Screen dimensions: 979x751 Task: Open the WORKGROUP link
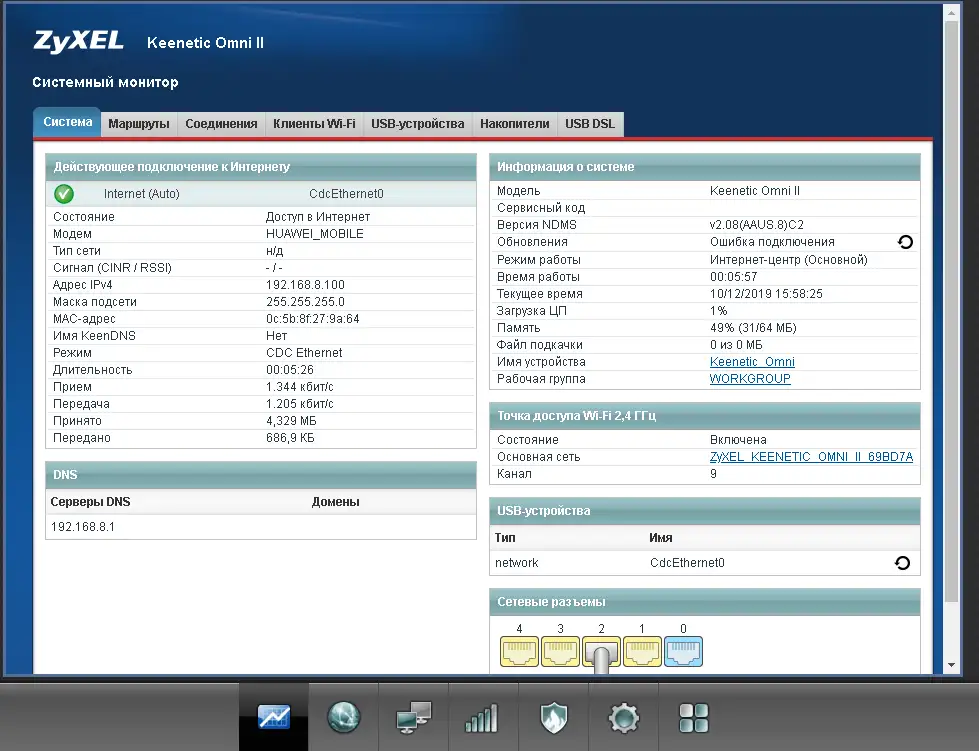[x=750, y=379]
